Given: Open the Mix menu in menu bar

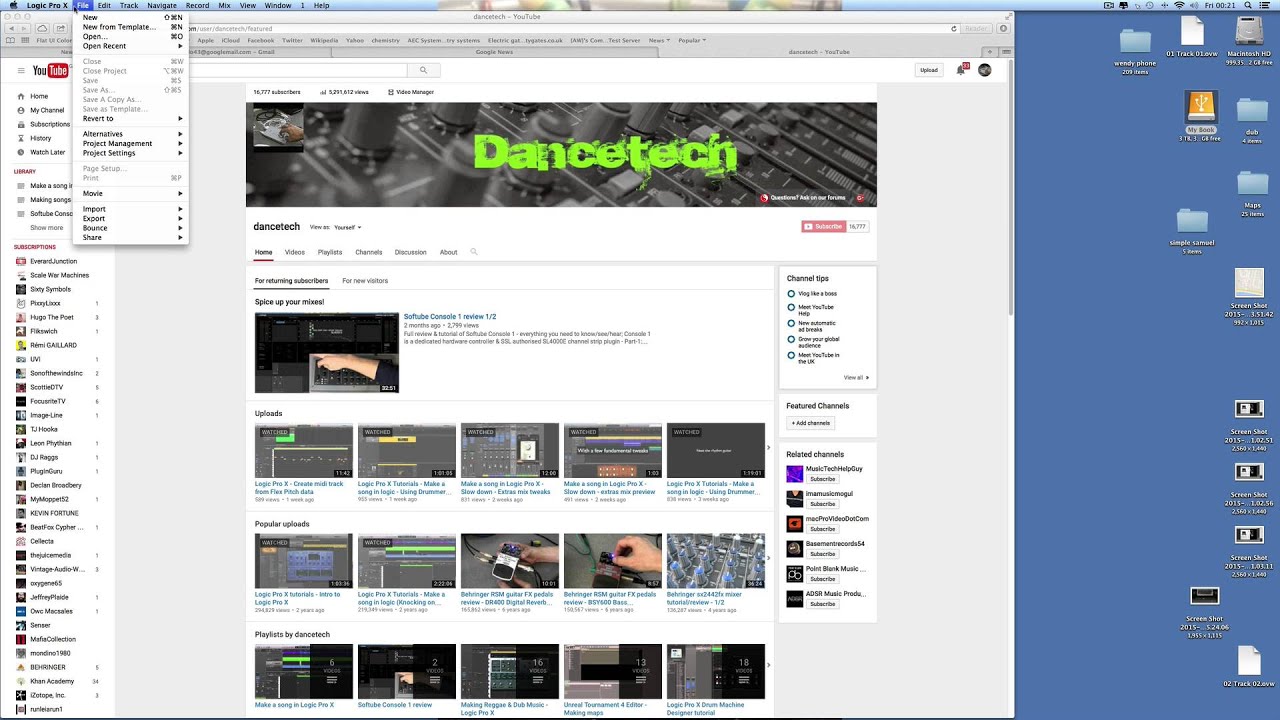Looking at the screenshot, I should 224,5.
